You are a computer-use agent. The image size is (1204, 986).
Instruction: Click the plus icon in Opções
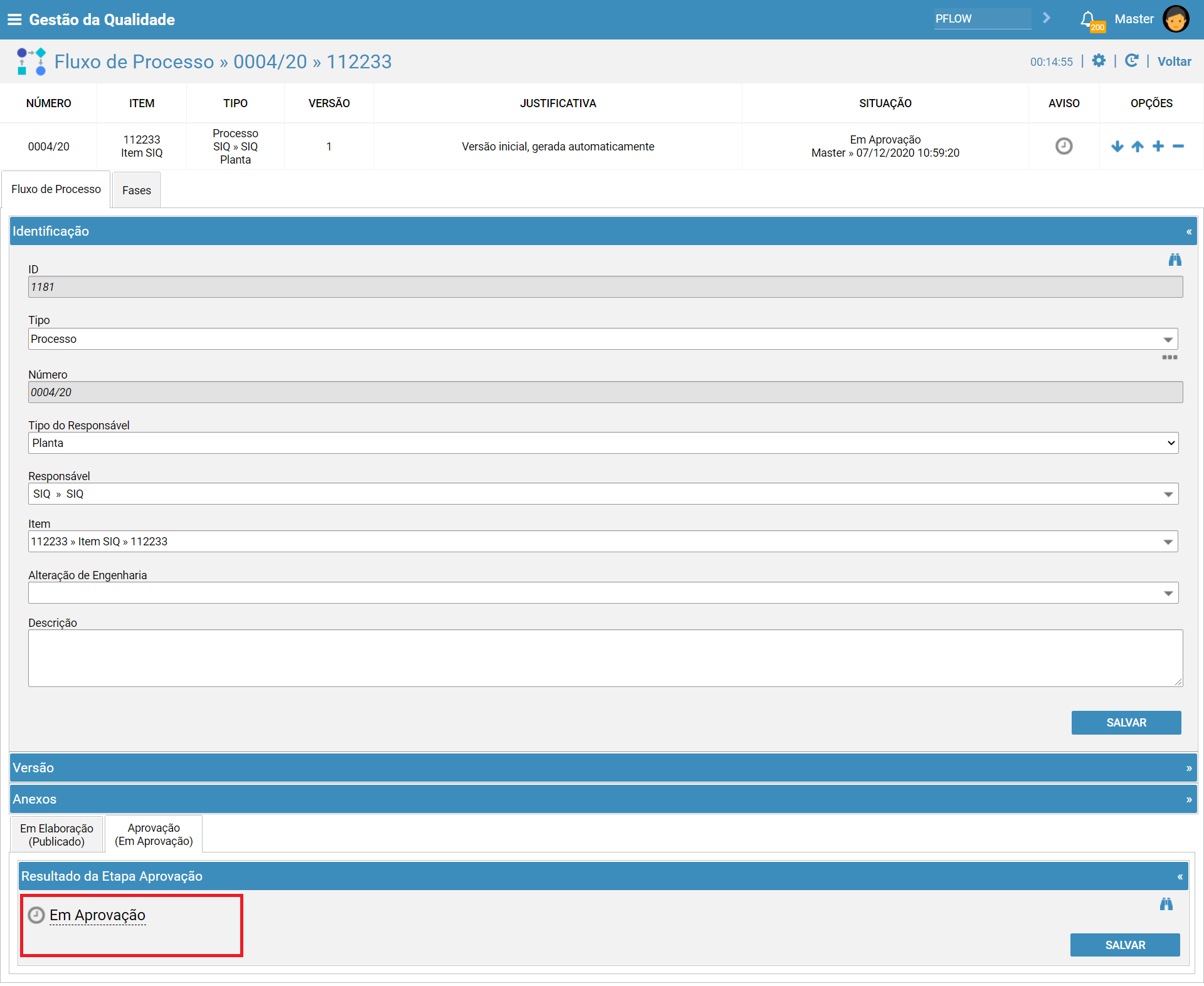click(x=1158, y=147)
